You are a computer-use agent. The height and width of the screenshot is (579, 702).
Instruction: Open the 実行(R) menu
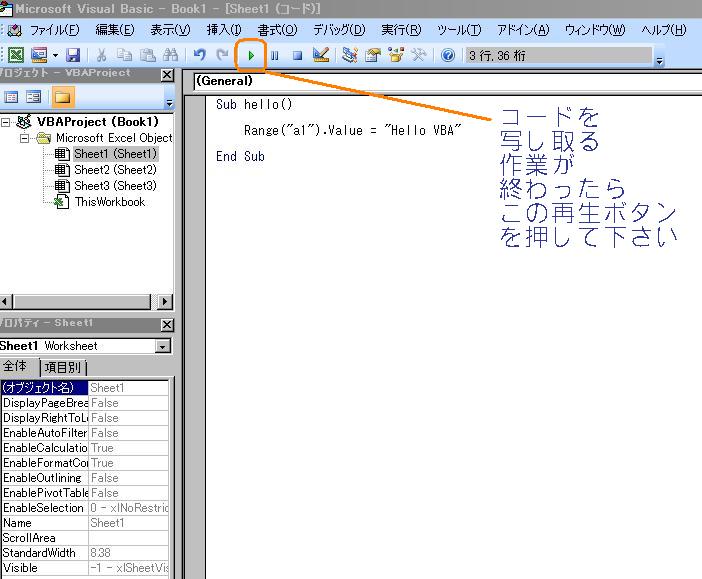(x=401, y=30)
